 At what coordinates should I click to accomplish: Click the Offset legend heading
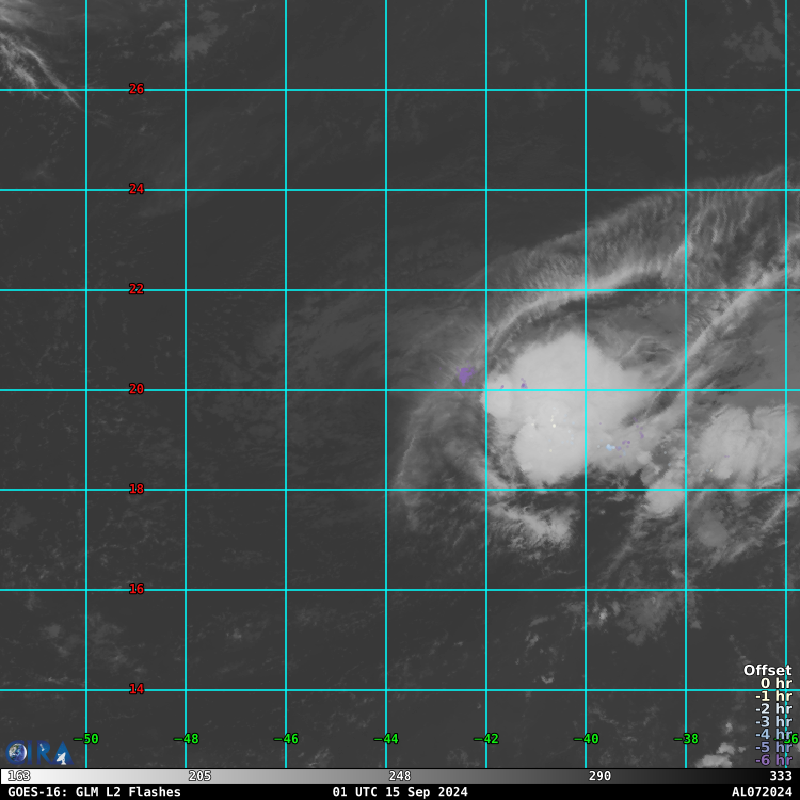pos(767,671)
